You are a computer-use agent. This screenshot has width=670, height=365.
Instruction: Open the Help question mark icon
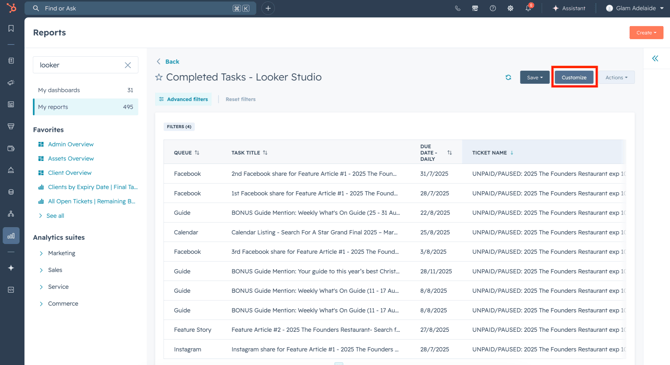tap(493, 8)
